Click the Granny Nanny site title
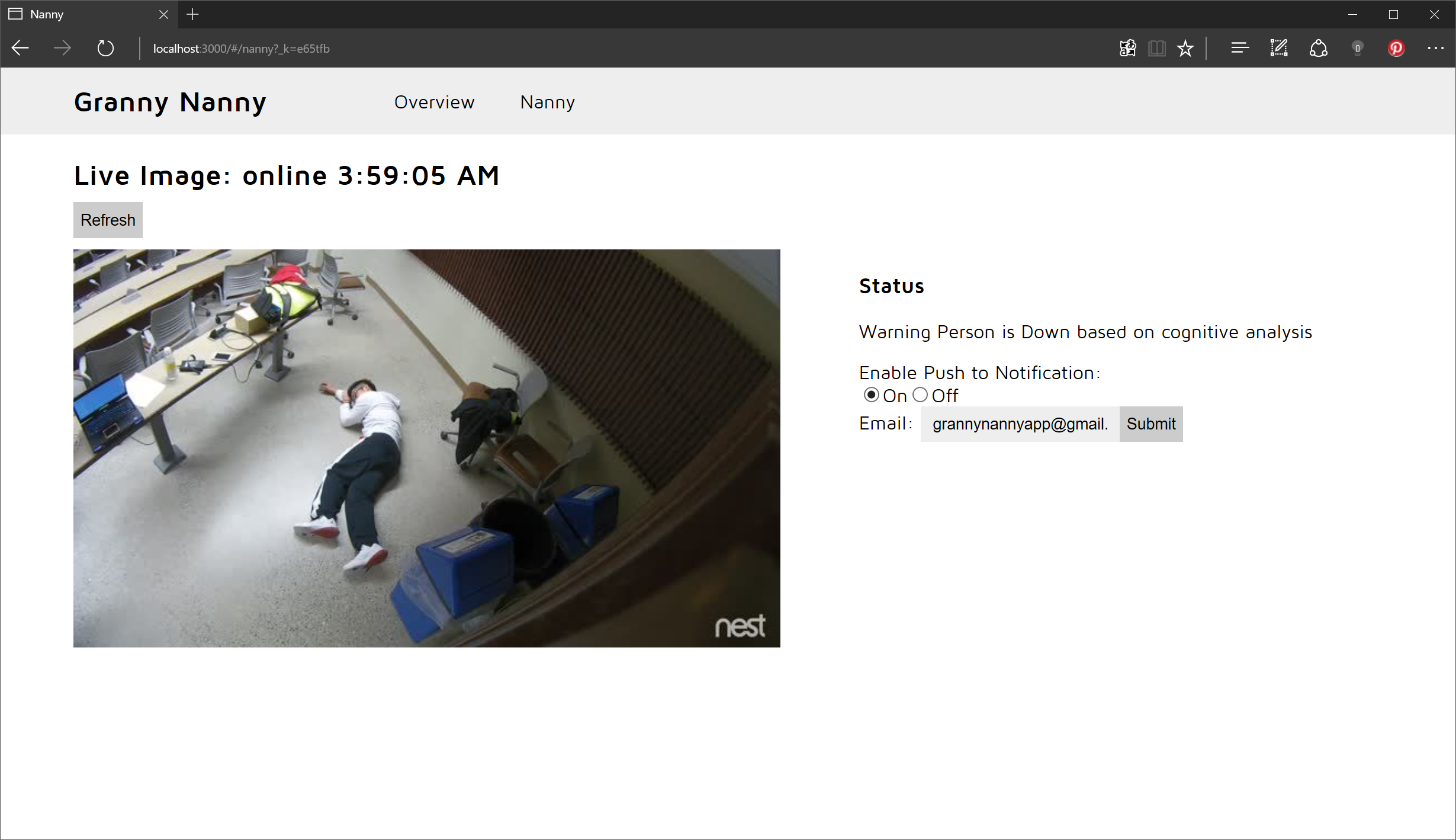This screenshot has width=1456, height=840. click(170, 102)
